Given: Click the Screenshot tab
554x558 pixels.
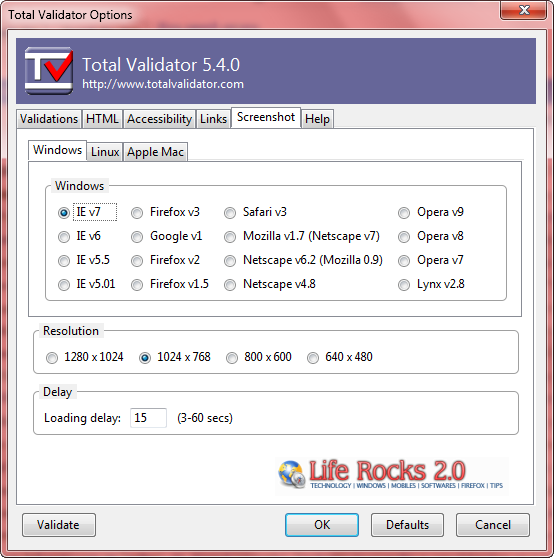Looking at the screenshot, I should (266, 117).
